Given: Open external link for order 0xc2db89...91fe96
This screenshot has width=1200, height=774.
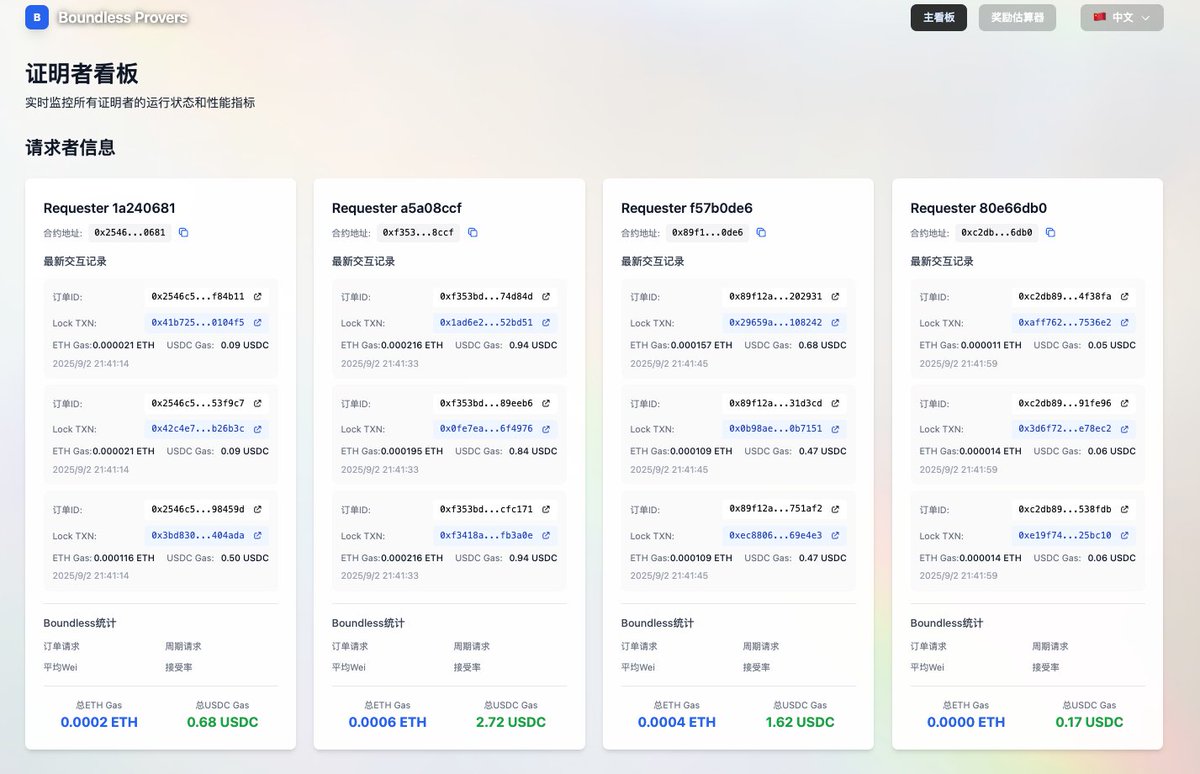Looking at the screenshot, I should tap(1124, 404).
